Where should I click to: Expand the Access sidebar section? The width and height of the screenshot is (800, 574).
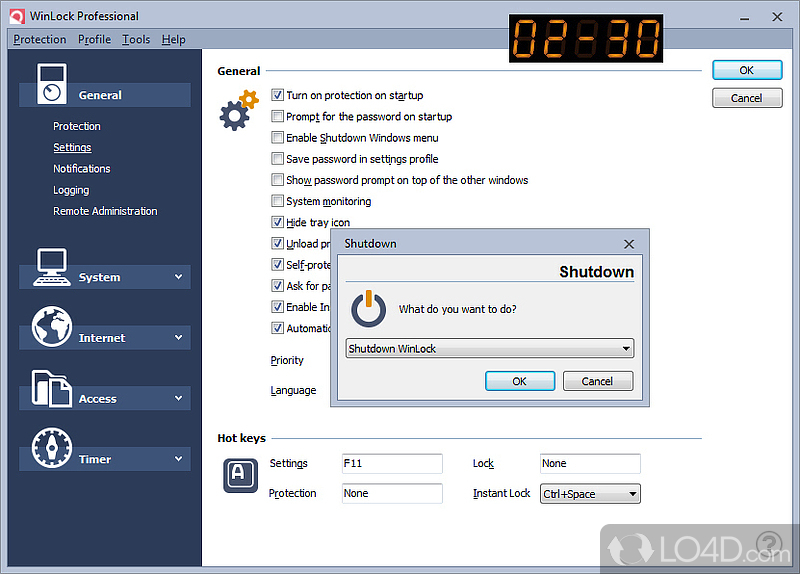point(178,398)
